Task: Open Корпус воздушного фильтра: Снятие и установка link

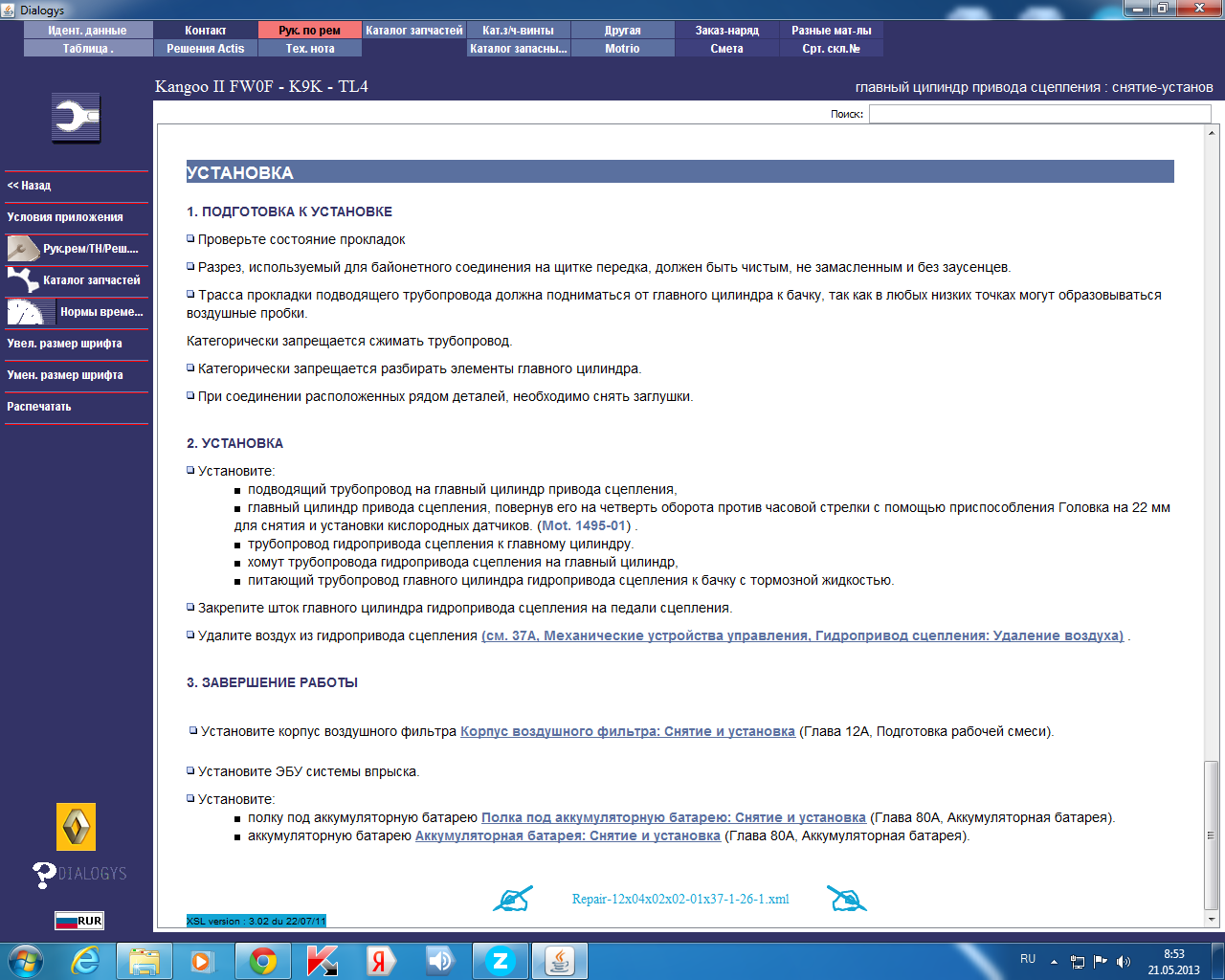Action: click(628, 731)
